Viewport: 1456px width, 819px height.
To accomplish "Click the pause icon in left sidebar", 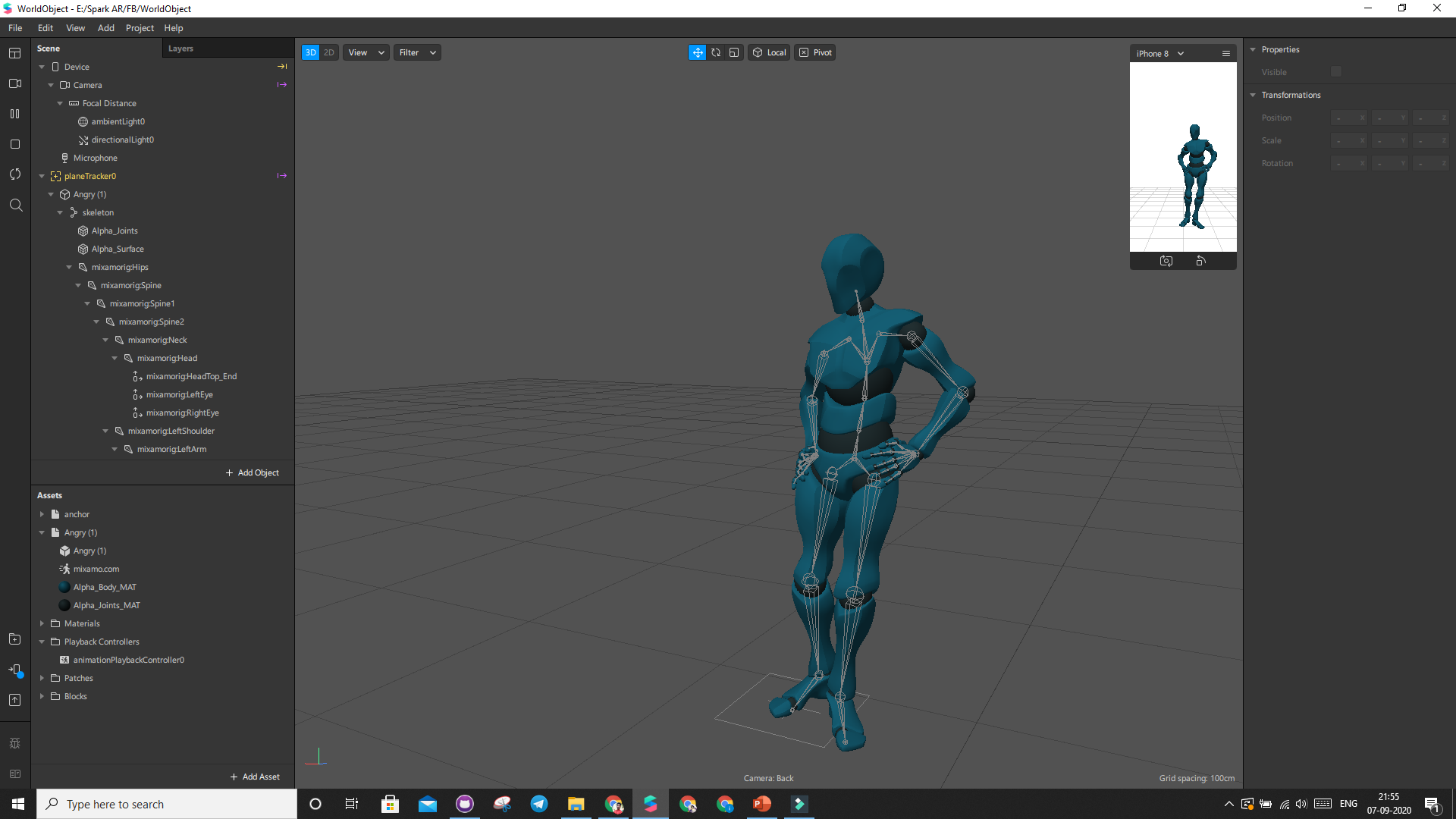I will click(x=14, y=114).
